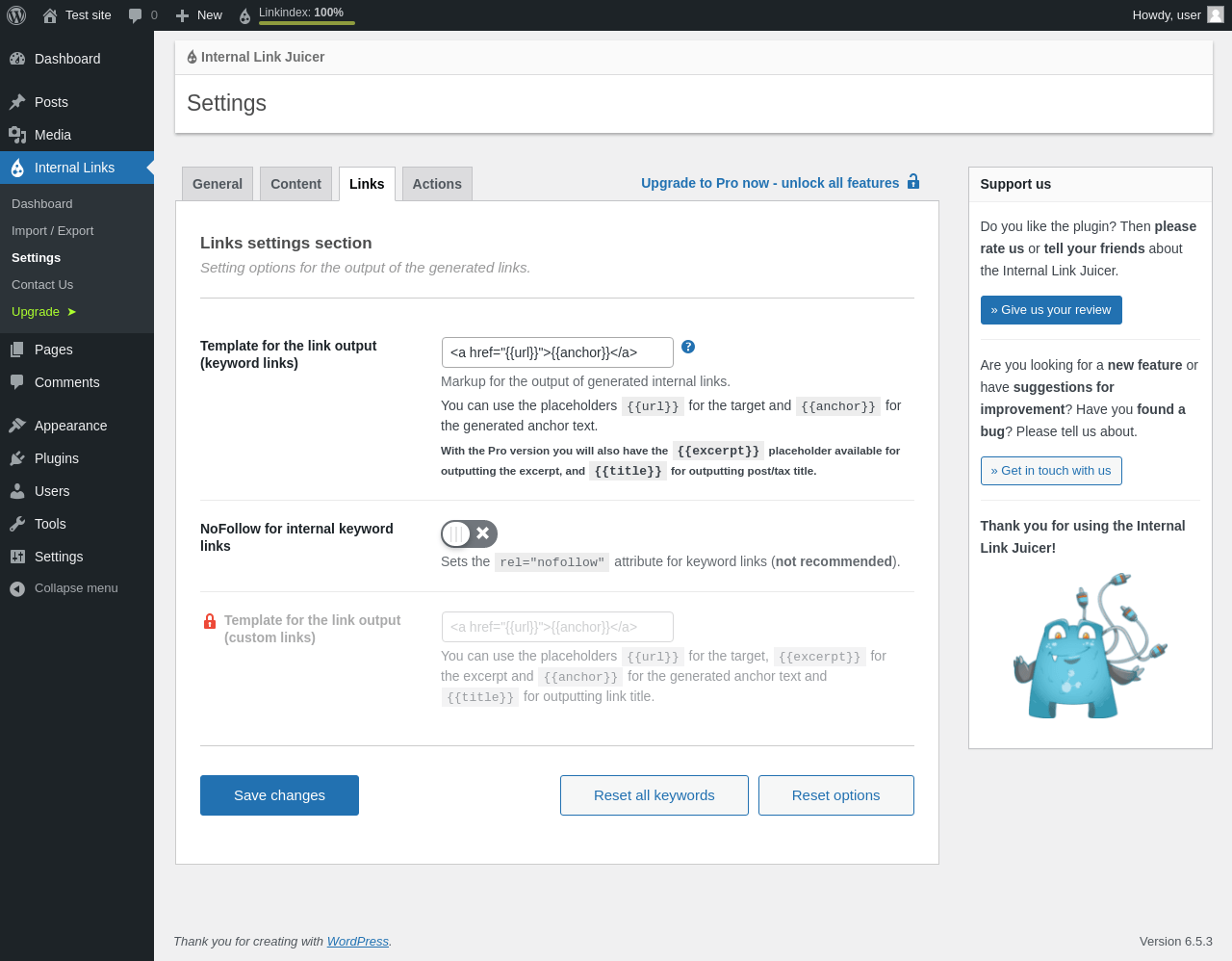Click the Linkindex 100% progress bar
Viewport: 1232px width, 961px height.
pos(307,23)
